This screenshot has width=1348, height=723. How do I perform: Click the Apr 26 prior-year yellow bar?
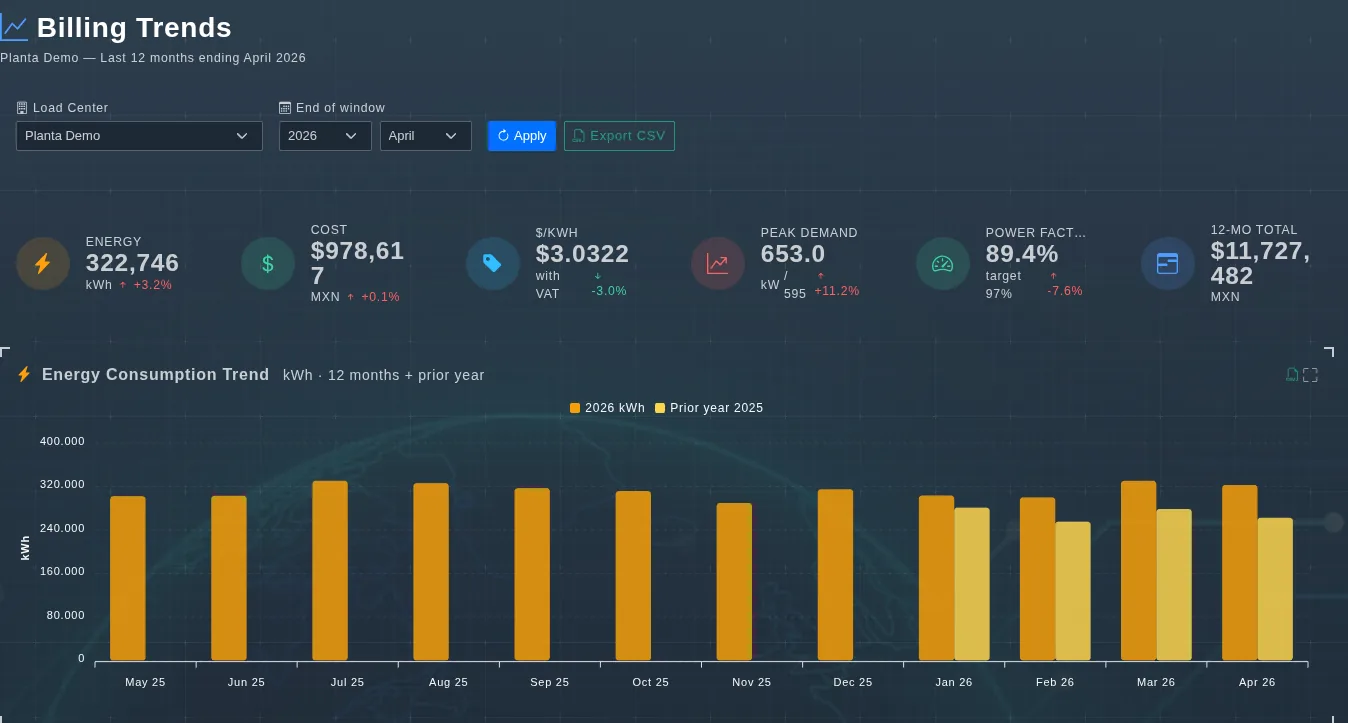[1275, 589]
